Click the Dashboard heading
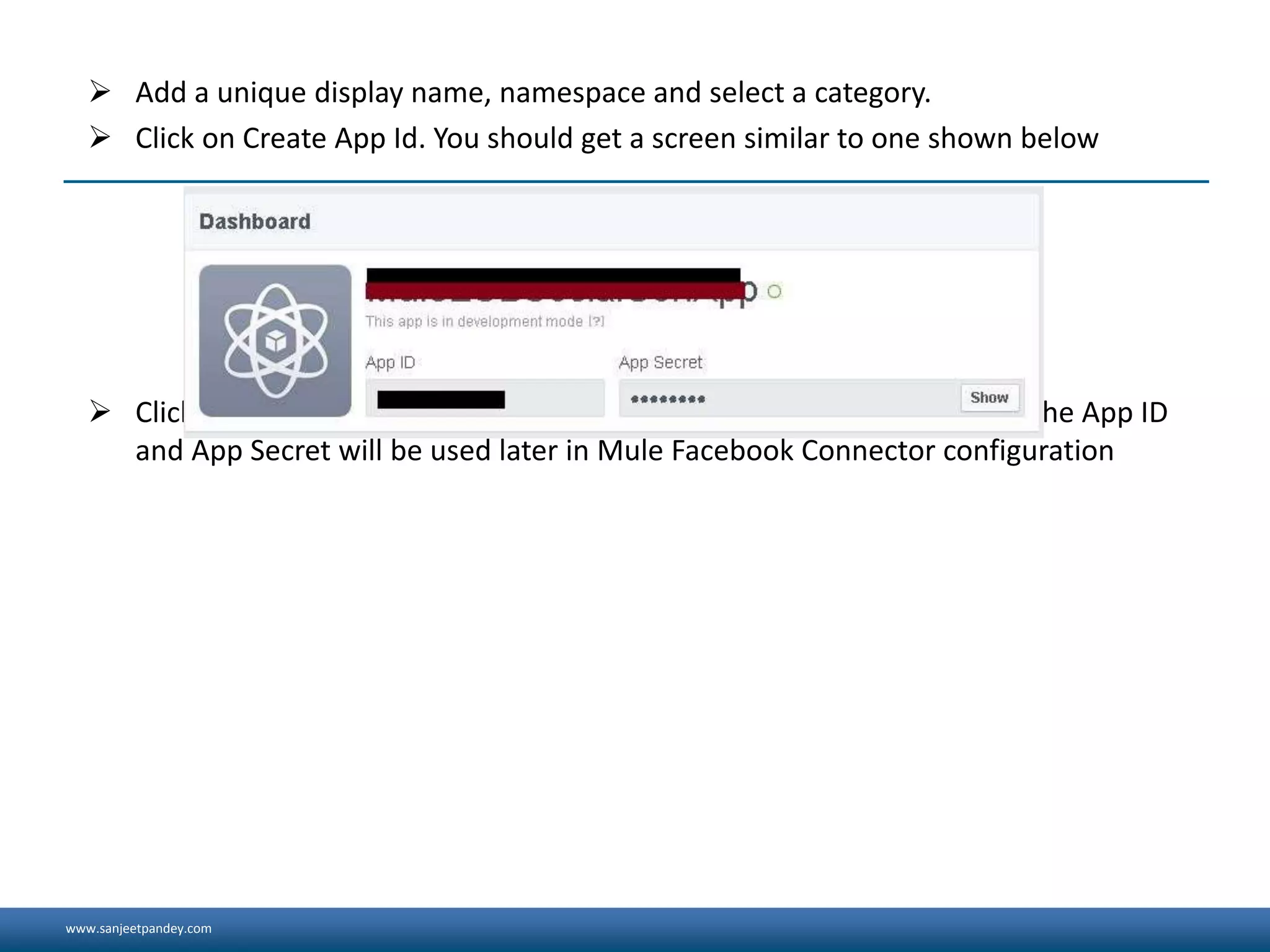1270x952 pixels. point(255,221)
